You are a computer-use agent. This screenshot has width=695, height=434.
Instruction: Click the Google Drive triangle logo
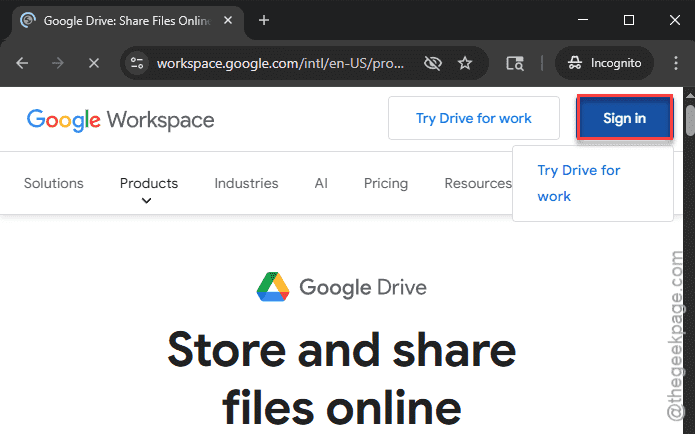[273, 287]
